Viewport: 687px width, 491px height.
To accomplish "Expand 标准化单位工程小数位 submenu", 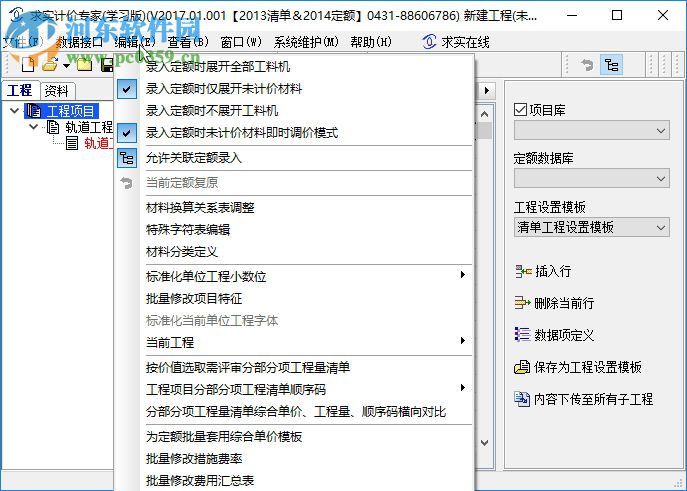I will tap(463, 275).
